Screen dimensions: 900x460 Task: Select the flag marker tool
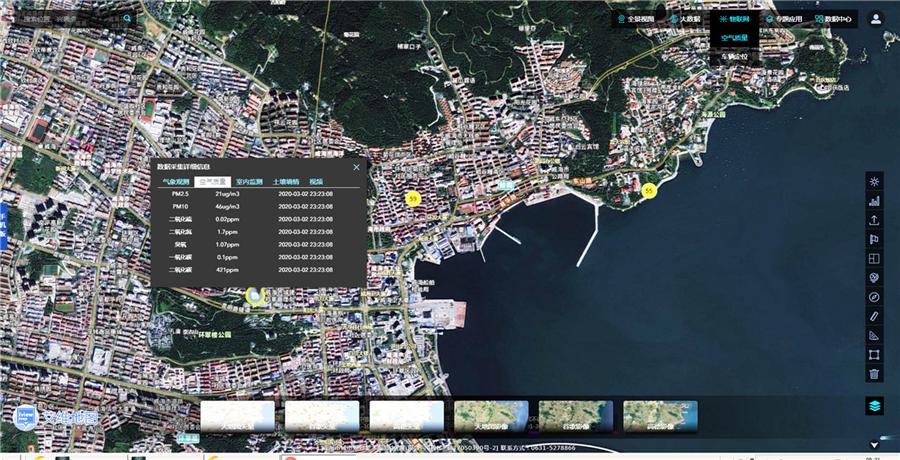click(874, 239)
